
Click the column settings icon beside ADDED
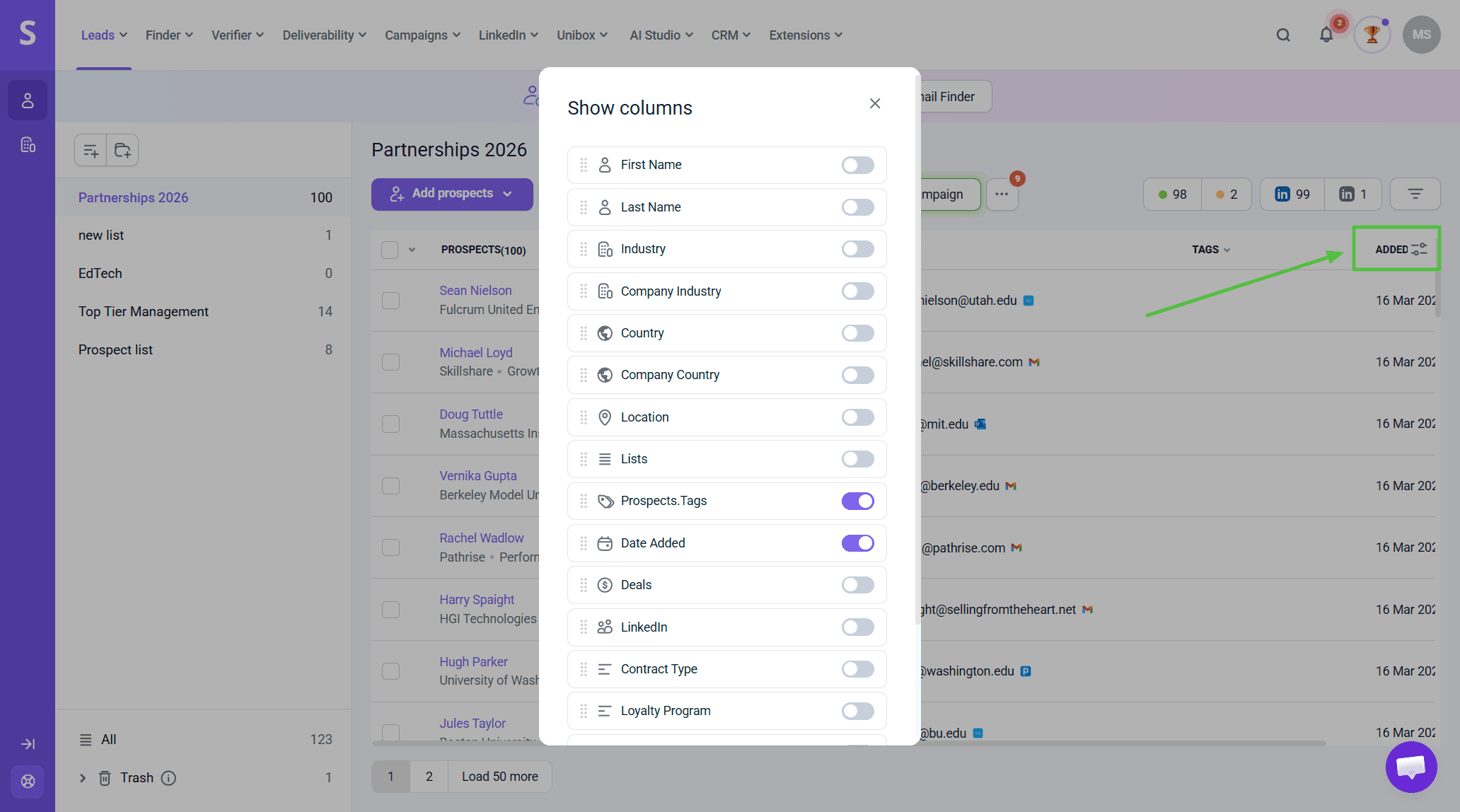point(1419,249)
